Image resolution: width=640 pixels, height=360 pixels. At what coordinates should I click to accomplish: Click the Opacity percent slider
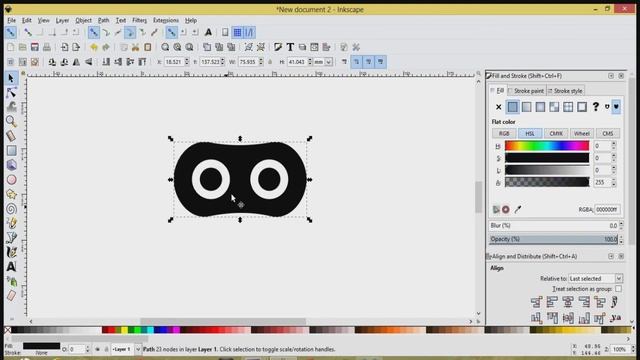553,239
